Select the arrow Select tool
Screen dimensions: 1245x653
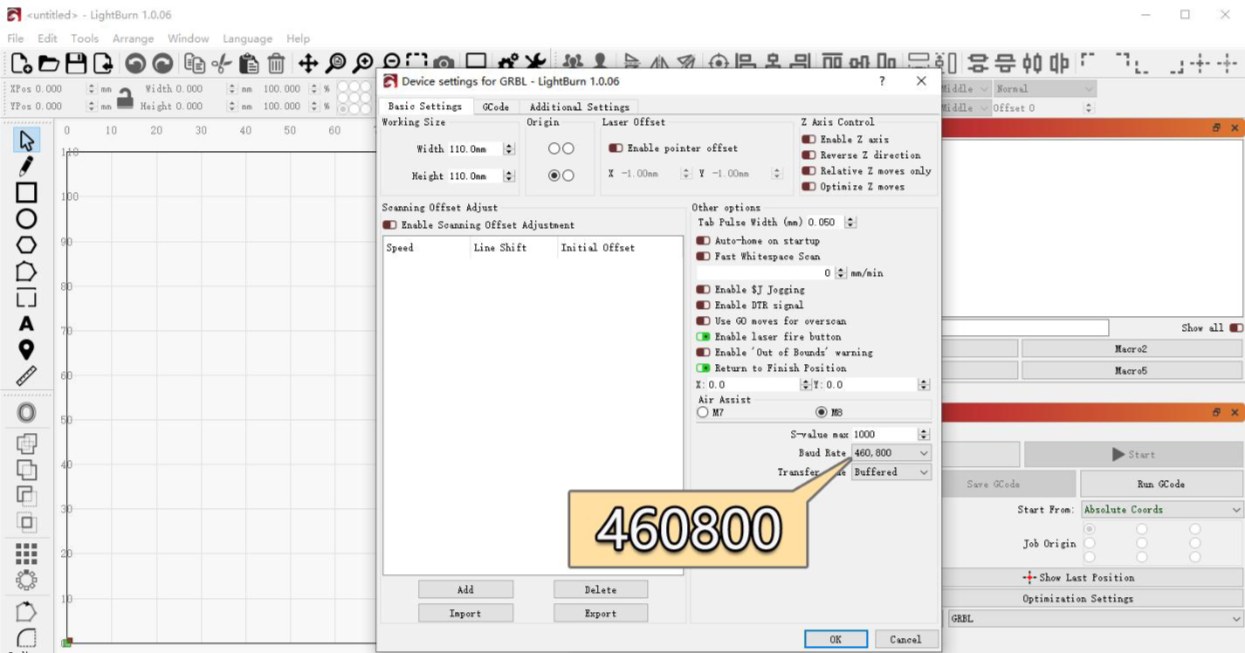[26, 140]
